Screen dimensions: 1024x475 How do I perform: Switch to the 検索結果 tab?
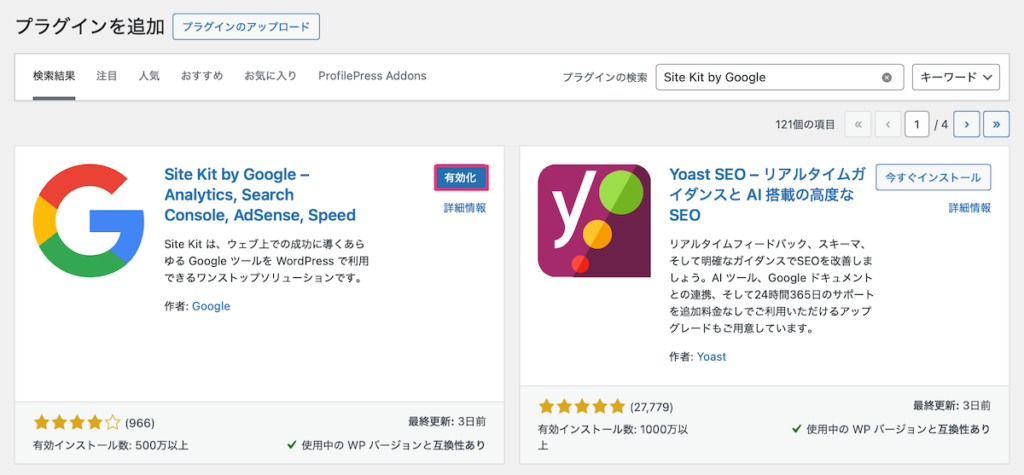(54, 76)
